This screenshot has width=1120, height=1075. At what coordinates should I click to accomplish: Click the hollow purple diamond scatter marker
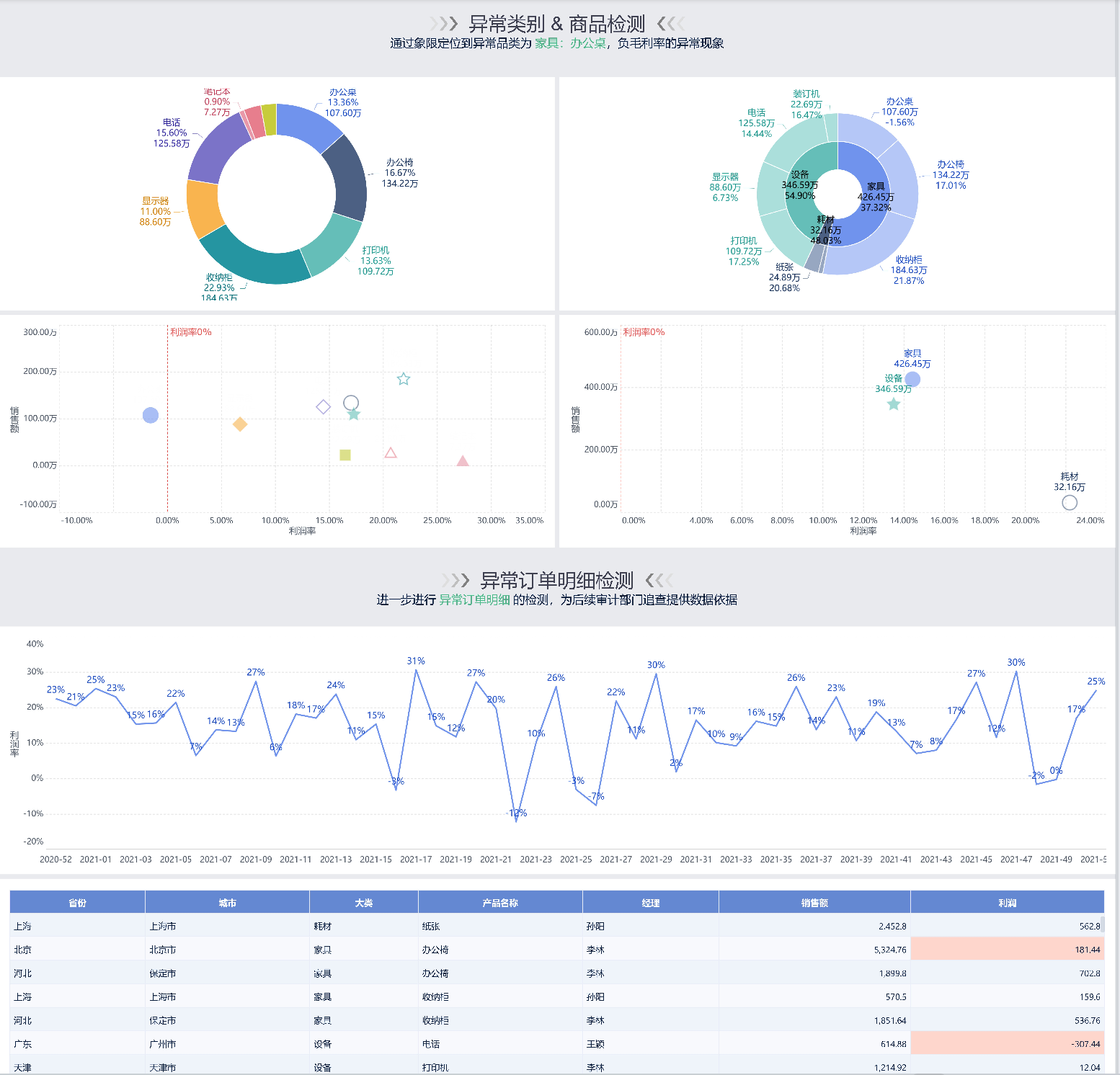(x=324, y=407)
